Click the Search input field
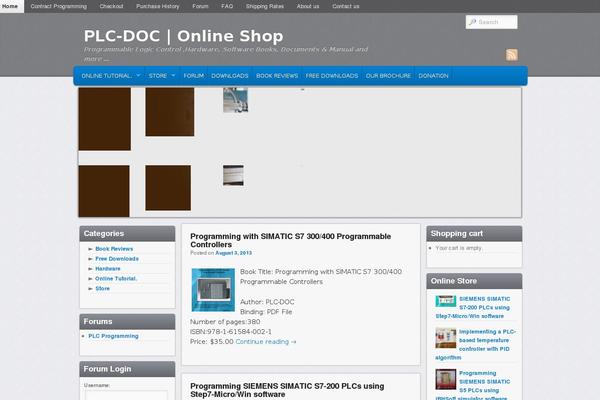Screen dimensions: 600x400 (492, 22)
